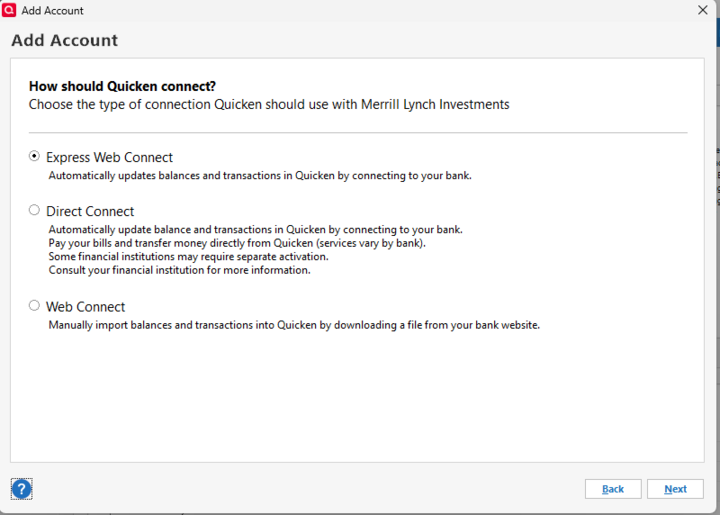Click the 'Manually import balances' description text

(294, 325)
